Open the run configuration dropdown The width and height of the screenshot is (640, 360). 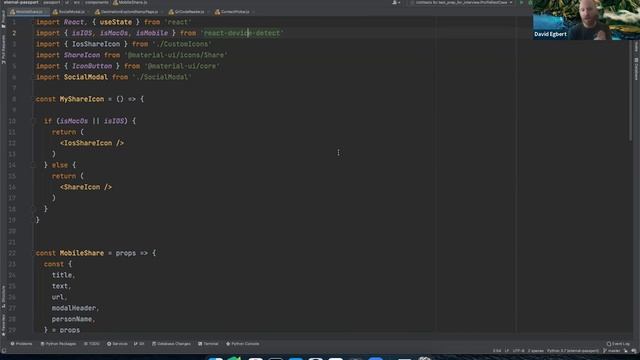tap(461, 2)
